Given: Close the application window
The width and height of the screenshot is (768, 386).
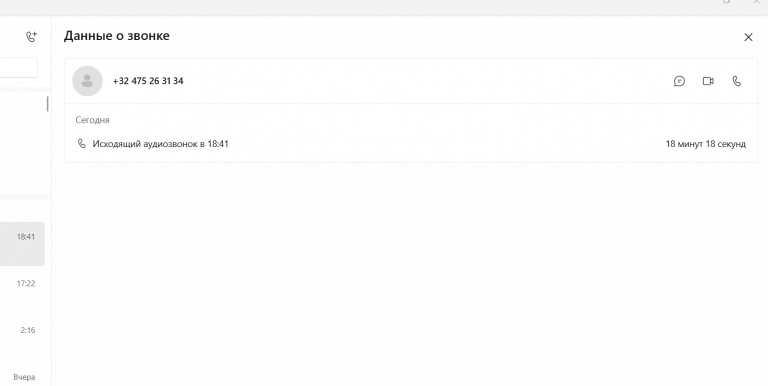Looking at the screenshot, I should 756,2.
